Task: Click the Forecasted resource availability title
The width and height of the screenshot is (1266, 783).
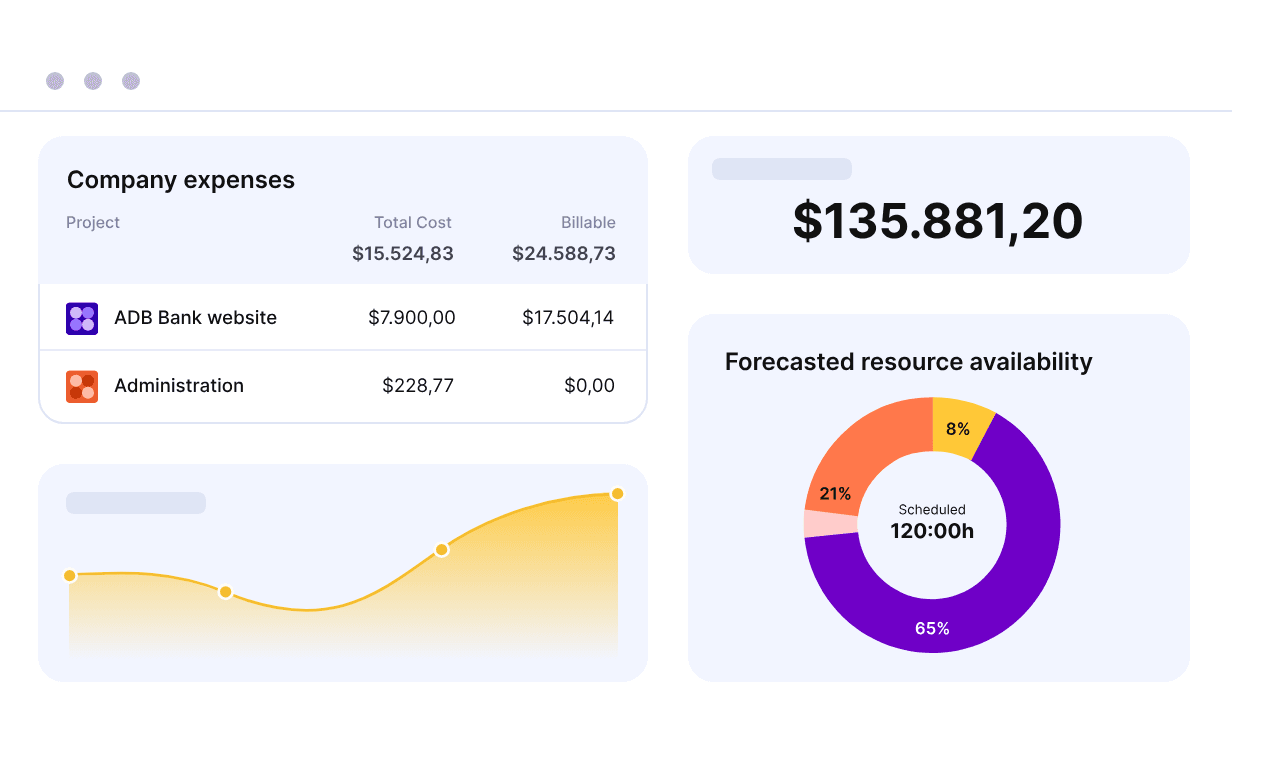Action: coord(909,362)
